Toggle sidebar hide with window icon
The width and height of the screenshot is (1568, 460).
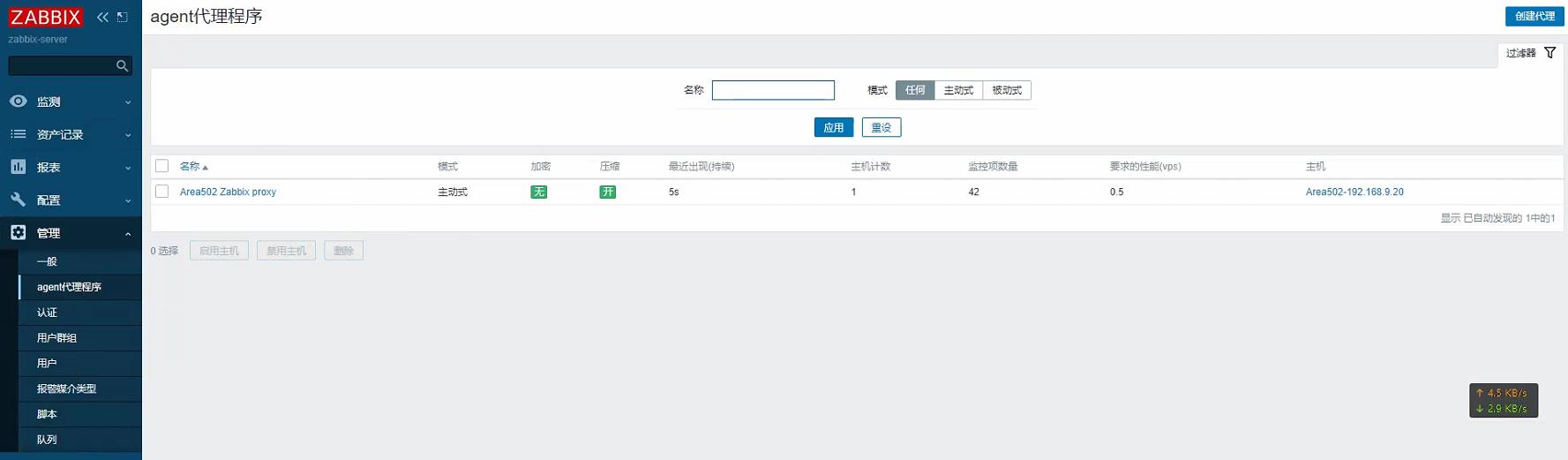coord(123,17)
